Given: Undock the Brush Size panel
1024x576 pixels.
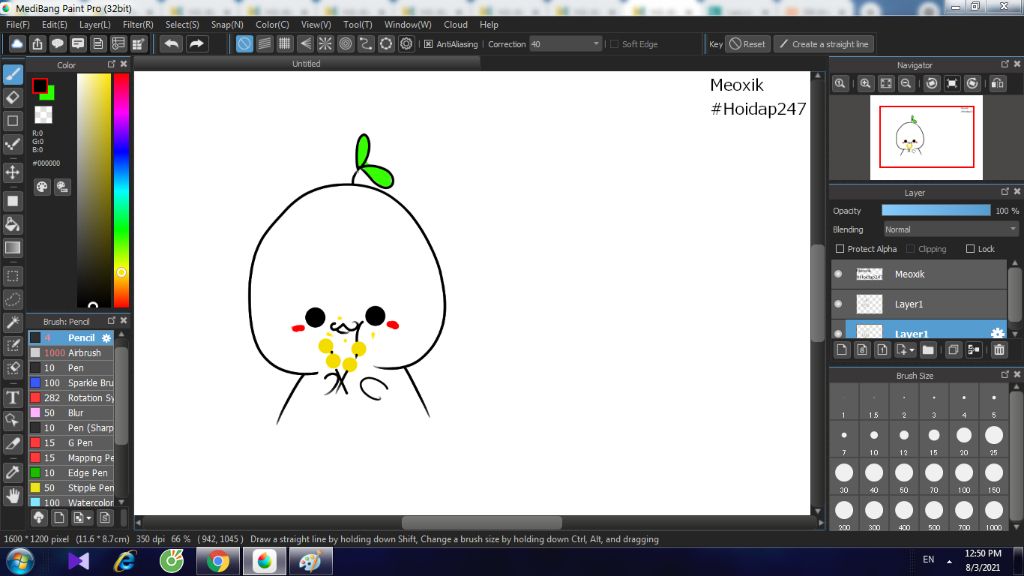Looking at the screenshot, I should (1004, 374).
